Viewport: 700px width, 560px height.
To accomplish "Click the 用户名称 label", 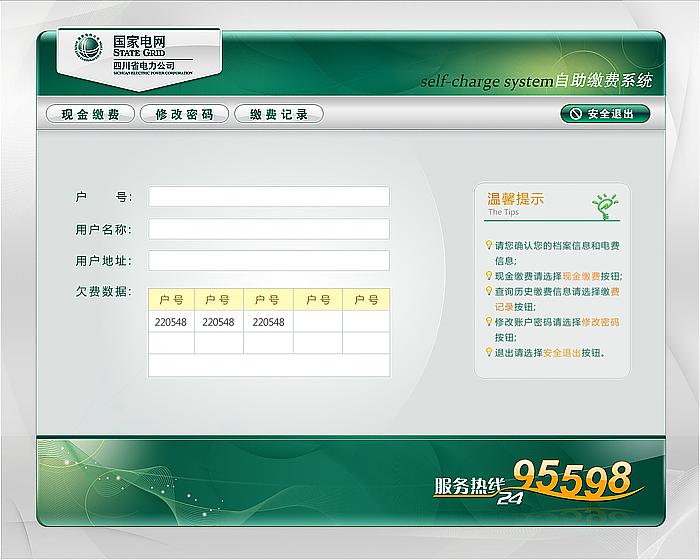I will coord(104,230).
